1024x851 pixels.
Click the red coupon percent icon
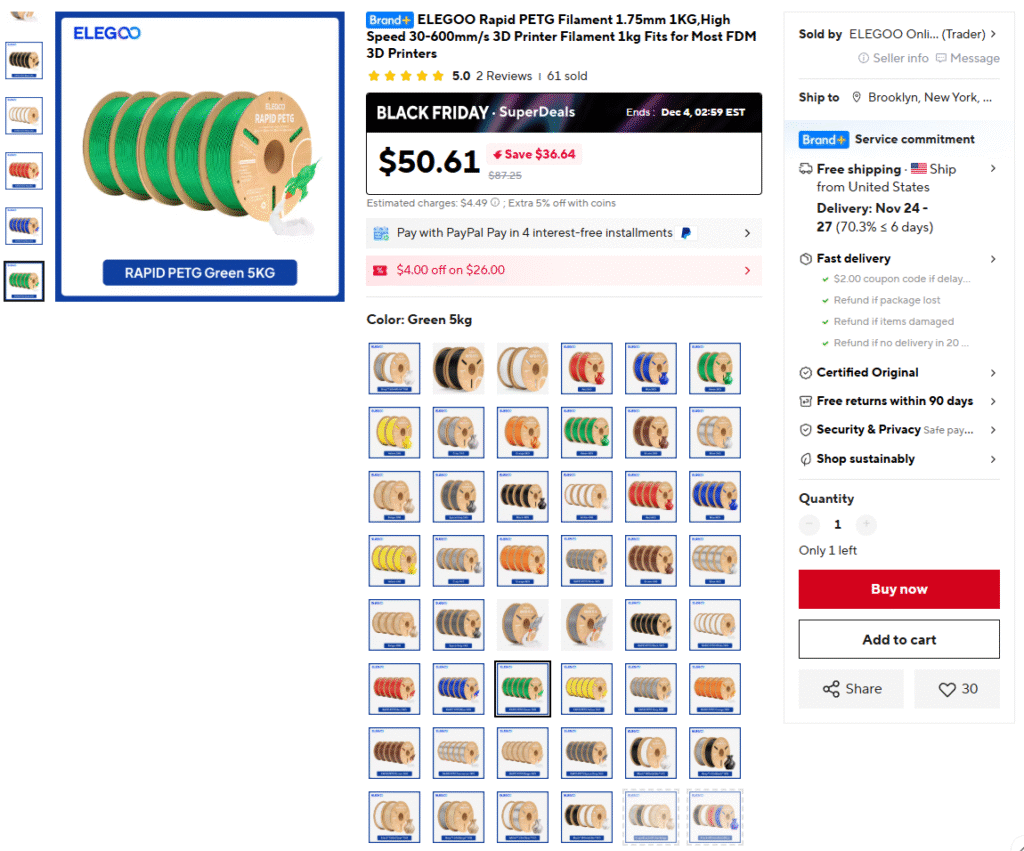tap(380, 270)
